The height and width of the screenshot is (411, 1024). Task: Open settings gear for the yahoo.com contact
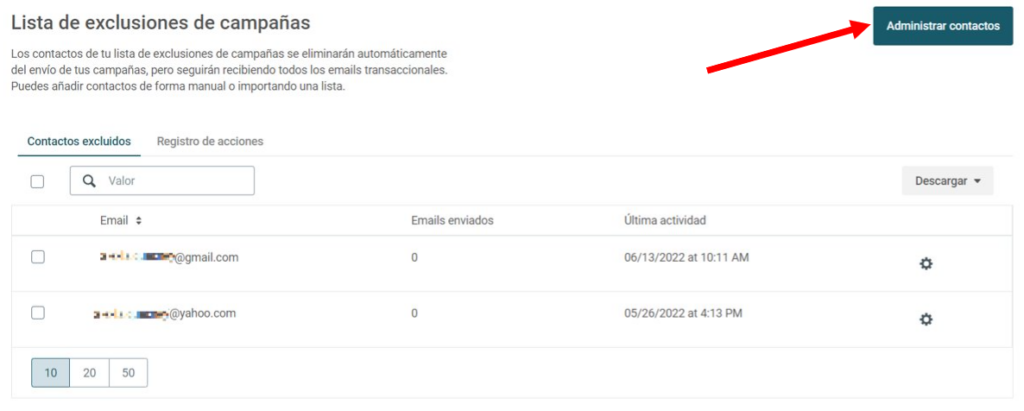pos(925,320)
